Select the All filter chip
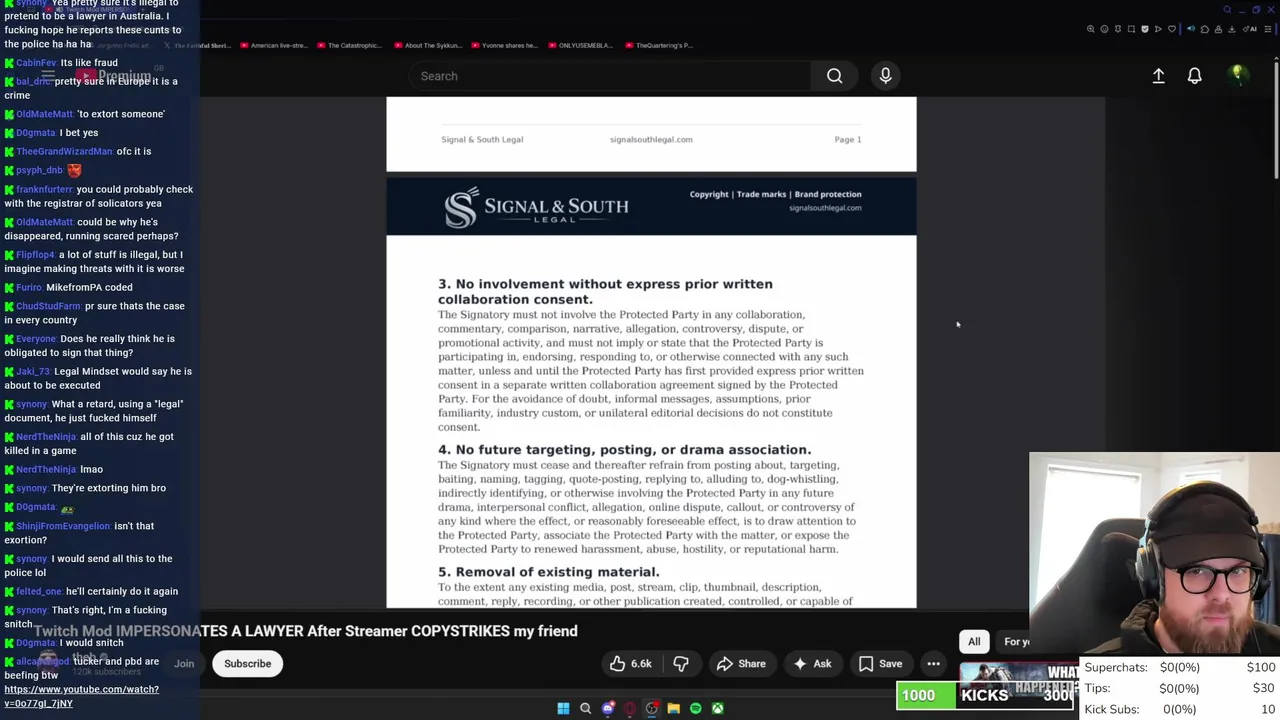Viewport: 1280px width, 720px height. [974, 642]
